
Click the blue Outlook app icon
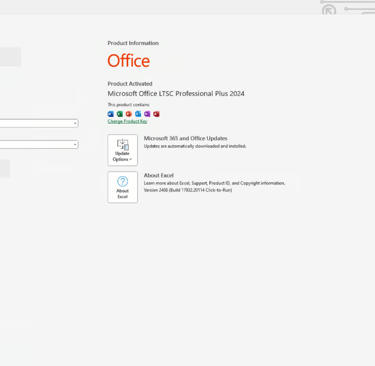[x=138, y=114]
